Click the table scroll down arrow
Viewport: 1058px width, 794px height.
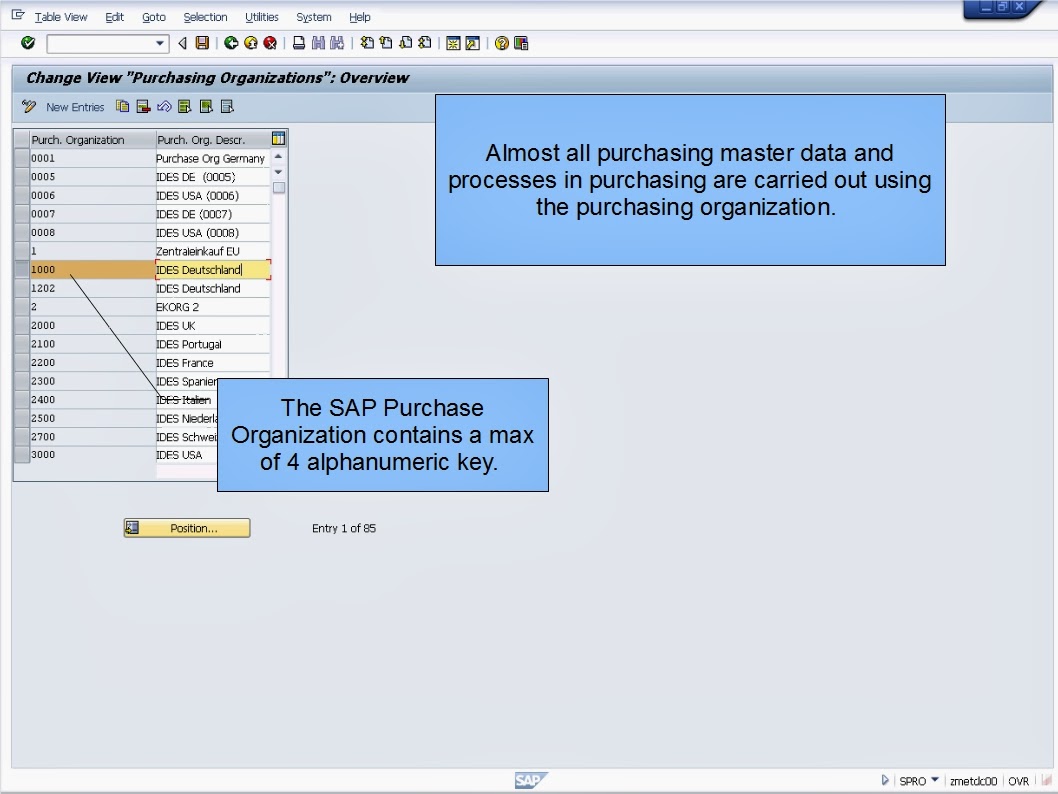pyautogui.click(x=279, y=172)
